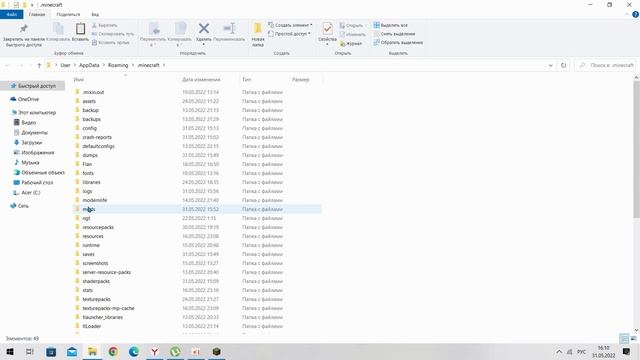640x360 pixels.
Task: Select the resourcepacks folder
Action: (98, 227)
